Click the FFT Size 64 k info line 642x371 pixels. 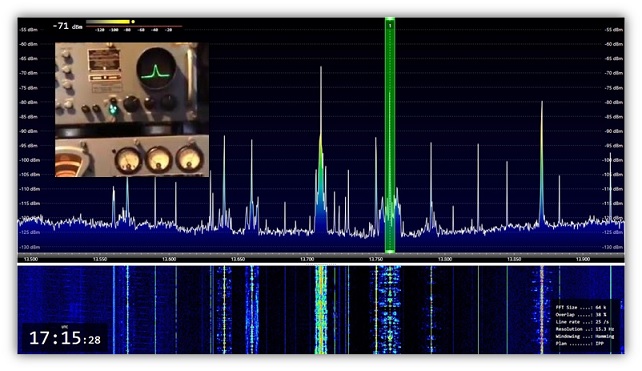click(x=581, y=307)
